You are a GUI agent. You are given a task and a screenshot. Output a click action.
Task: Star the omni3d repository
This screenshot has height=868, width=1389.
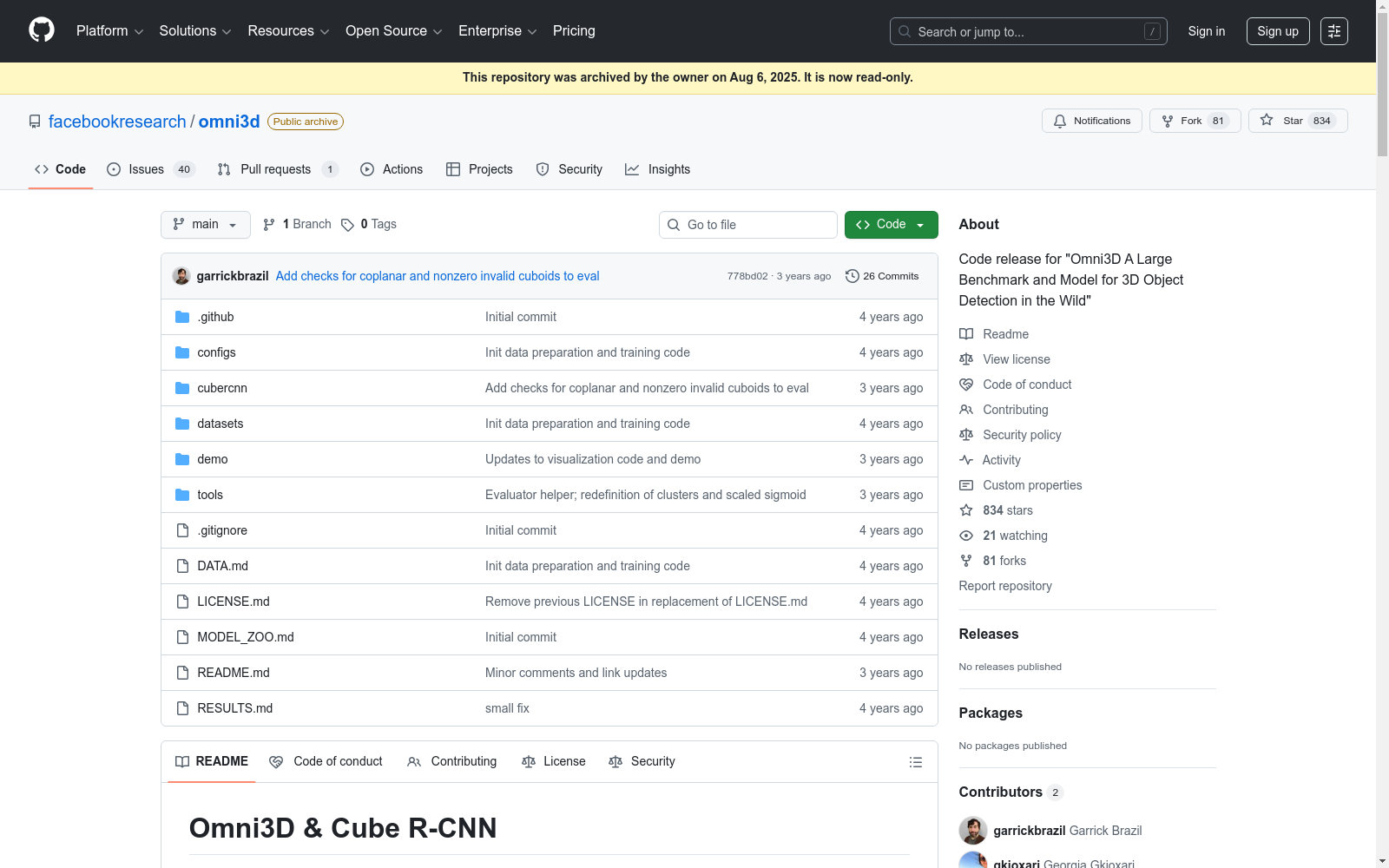tap(1298, 121)
